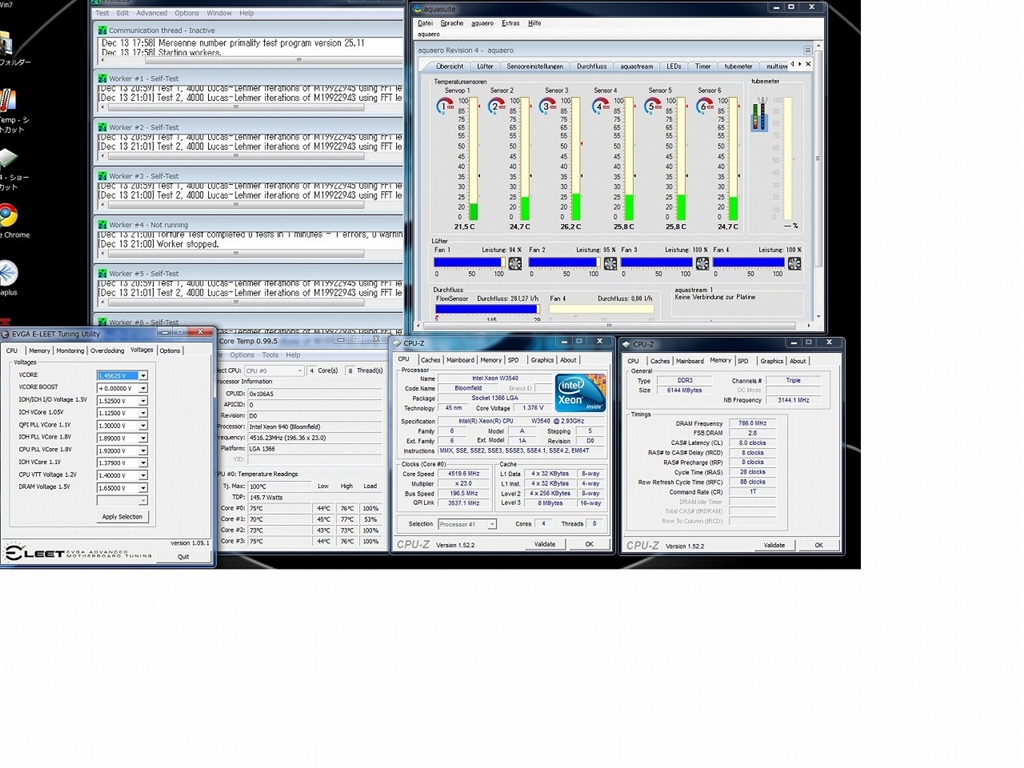Open the QPI PLL VCore 1.1V dropdown
Image resolution: width=1024 pixels, height=768 pixels.
pyautogui.click(x=143, y=425)
